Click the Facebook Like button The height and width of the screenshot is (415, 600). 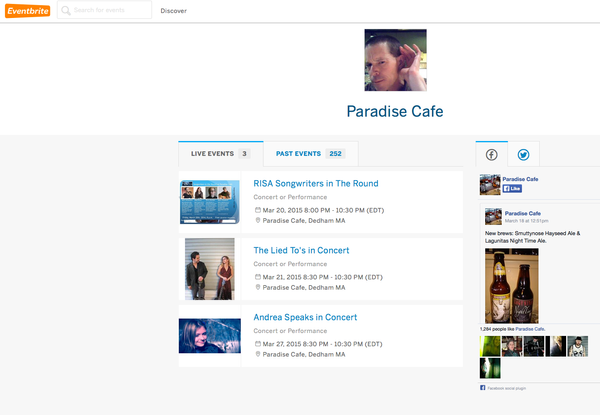[x=512, y=189]
